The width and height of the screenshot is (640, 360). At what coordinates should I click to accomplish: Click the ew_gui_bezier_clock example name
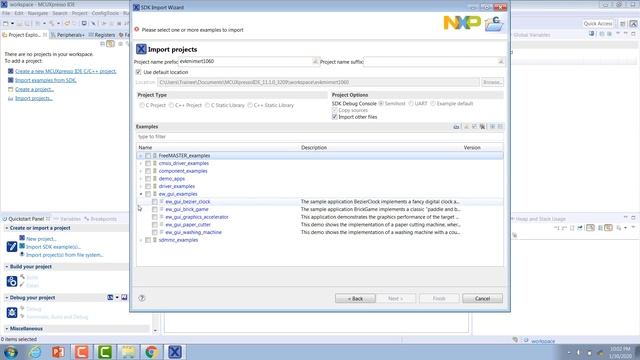188,202
